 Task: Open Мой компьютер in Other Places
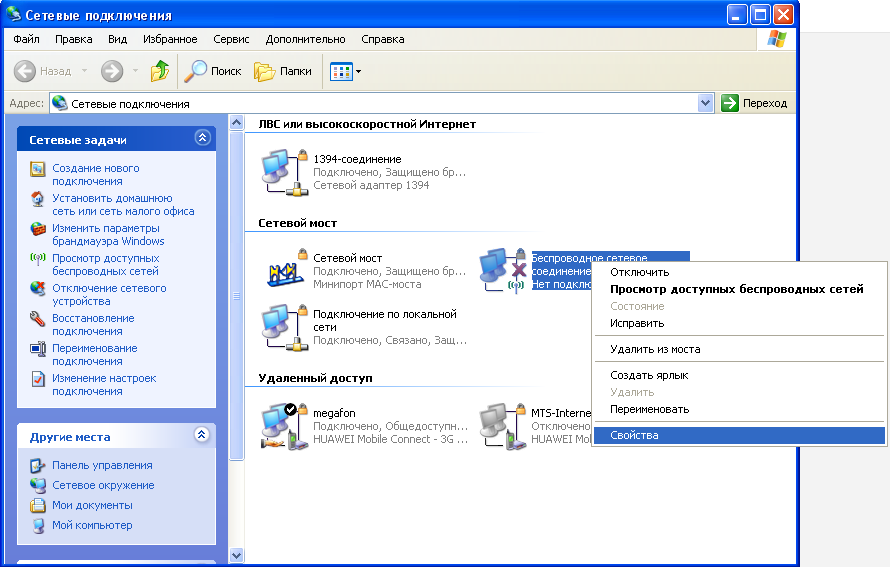tap(92, 525)
